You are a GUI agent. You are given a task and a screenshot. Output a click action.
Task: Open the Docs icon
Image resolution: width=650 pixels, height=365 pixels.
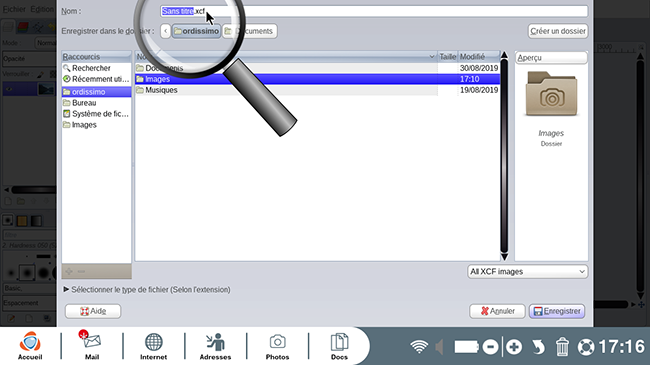[339, 346]
